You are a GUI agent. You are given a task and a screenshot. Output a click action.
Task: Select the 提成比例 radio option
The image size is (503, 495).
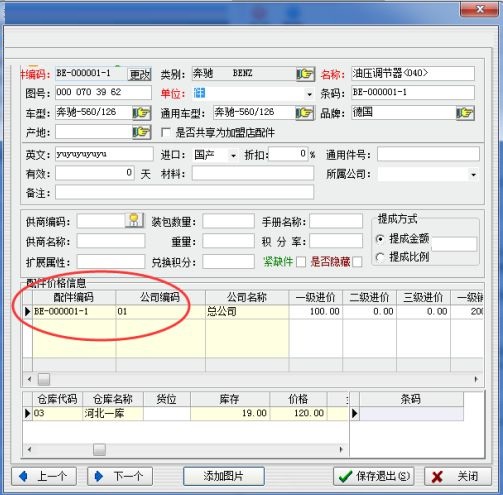380,257
